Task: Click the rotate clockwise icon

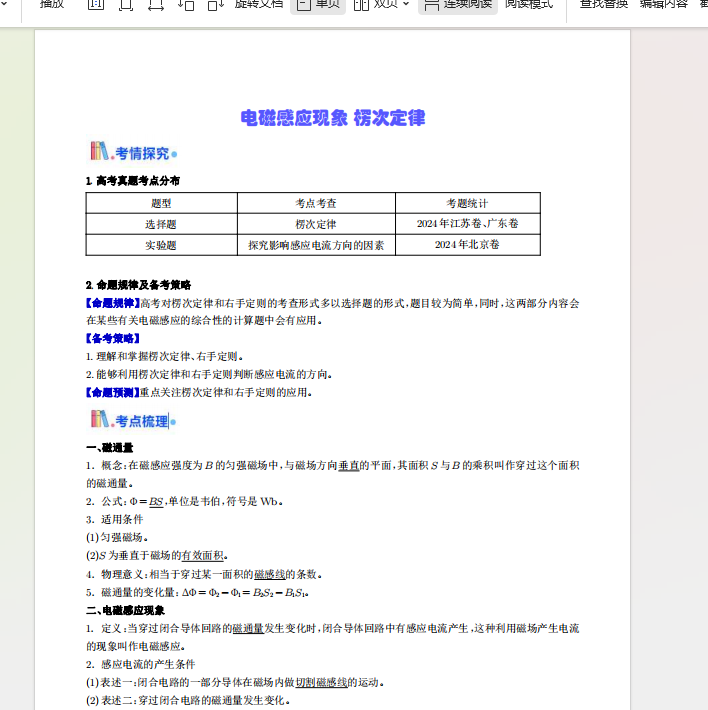Action: 216,5
